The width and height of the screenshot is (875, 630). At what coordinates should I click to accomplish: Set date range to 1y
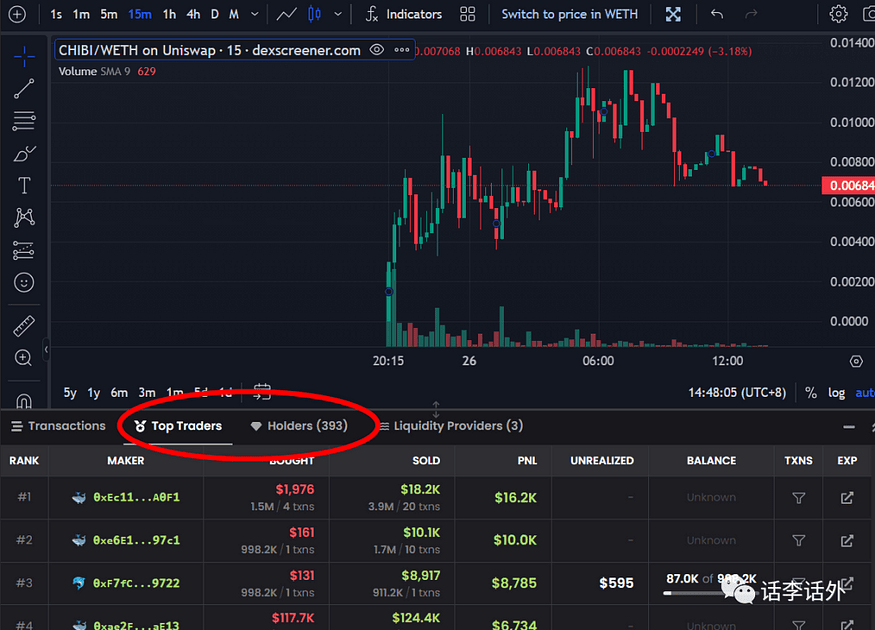[x=94, y=393]
